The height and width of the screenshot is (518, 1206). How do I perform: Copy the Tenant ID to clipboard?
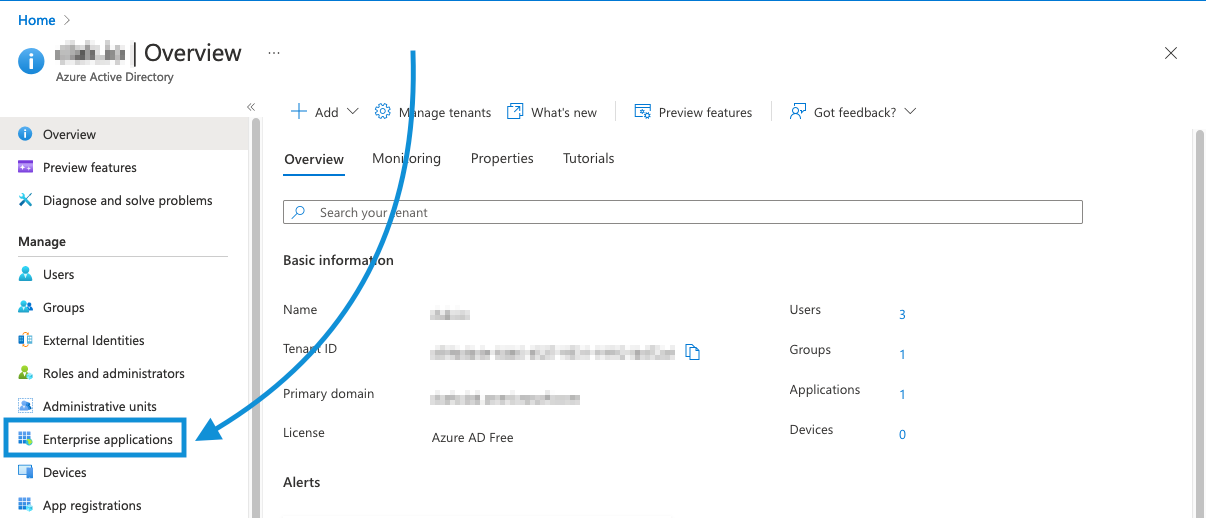click(692, 352)
